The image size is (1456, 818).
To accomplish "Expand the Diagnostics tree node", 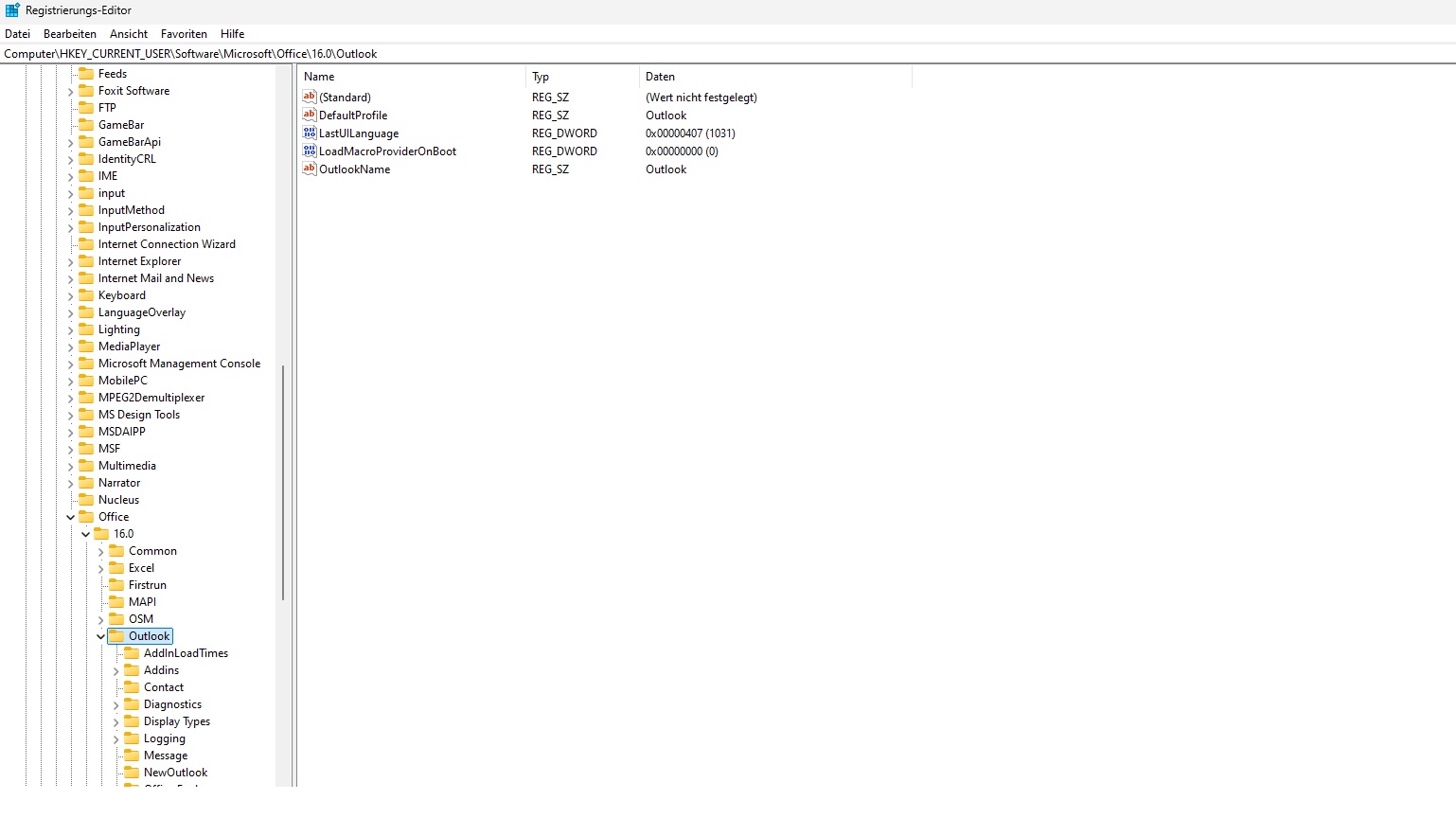I will tap(115, 704).
